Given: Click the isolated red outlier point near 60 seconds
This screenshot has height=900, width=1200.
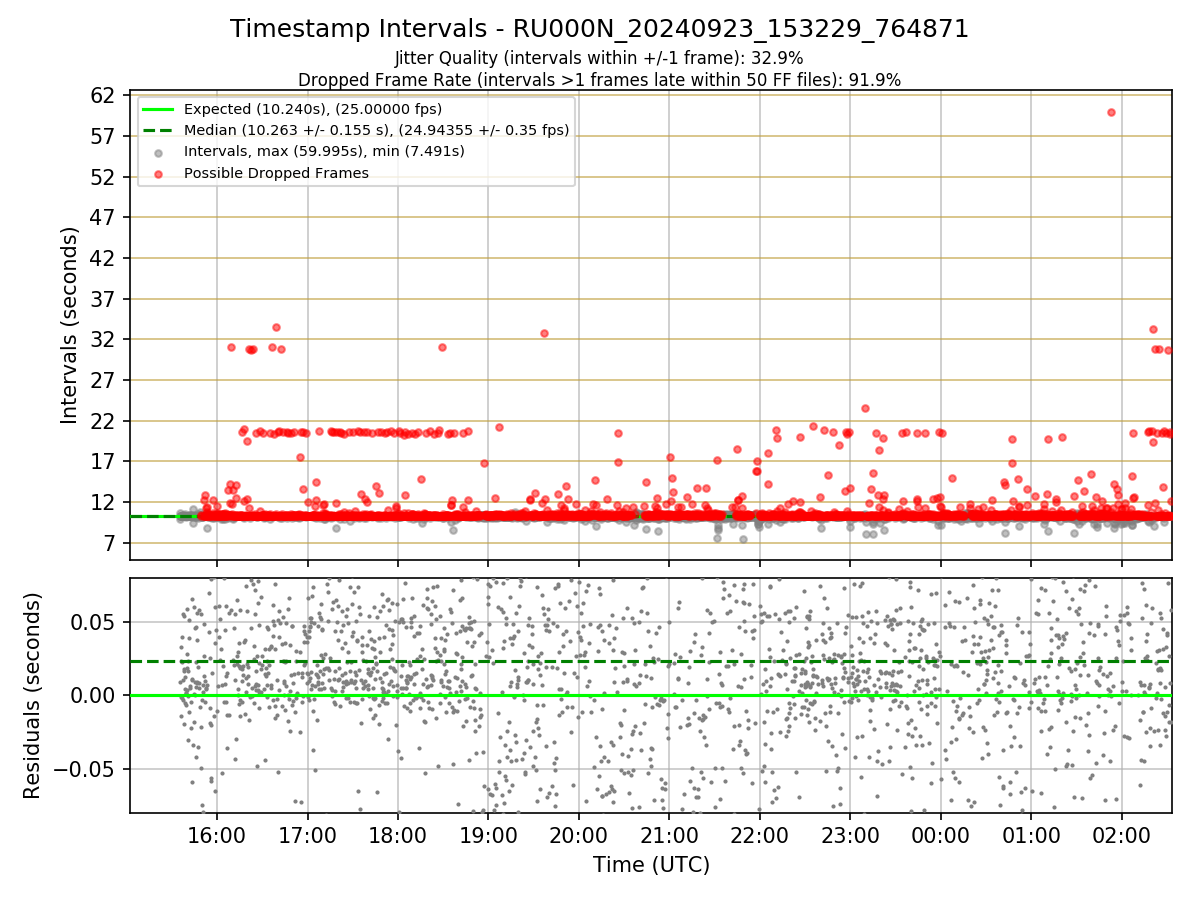Looking at the screenshot, I should tap(1111, 112).
